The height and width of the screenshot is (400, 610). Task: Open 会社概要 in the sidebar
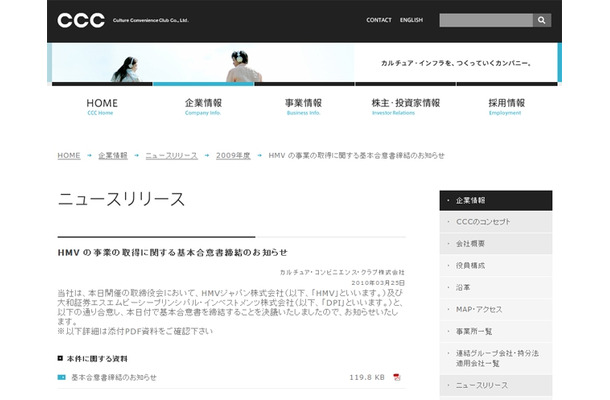496,244
